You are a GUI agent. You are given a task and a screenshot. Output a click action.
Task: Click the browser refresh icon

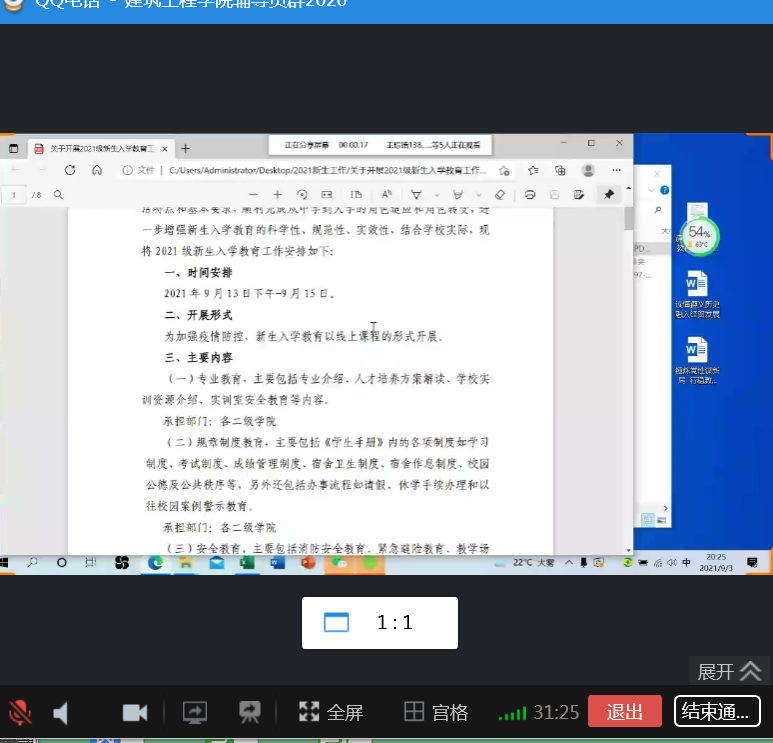[x=70, y=170]
